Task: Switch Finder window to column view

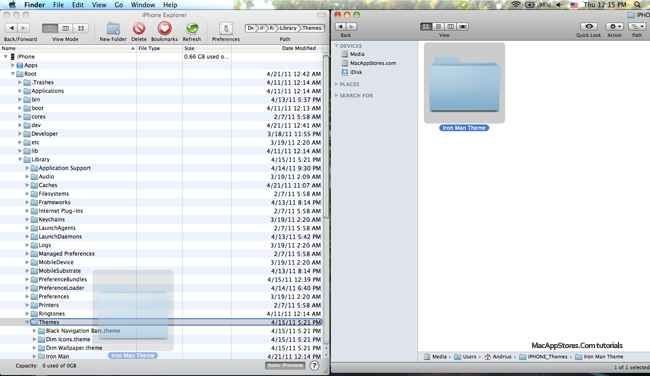Action: point(450,27)
